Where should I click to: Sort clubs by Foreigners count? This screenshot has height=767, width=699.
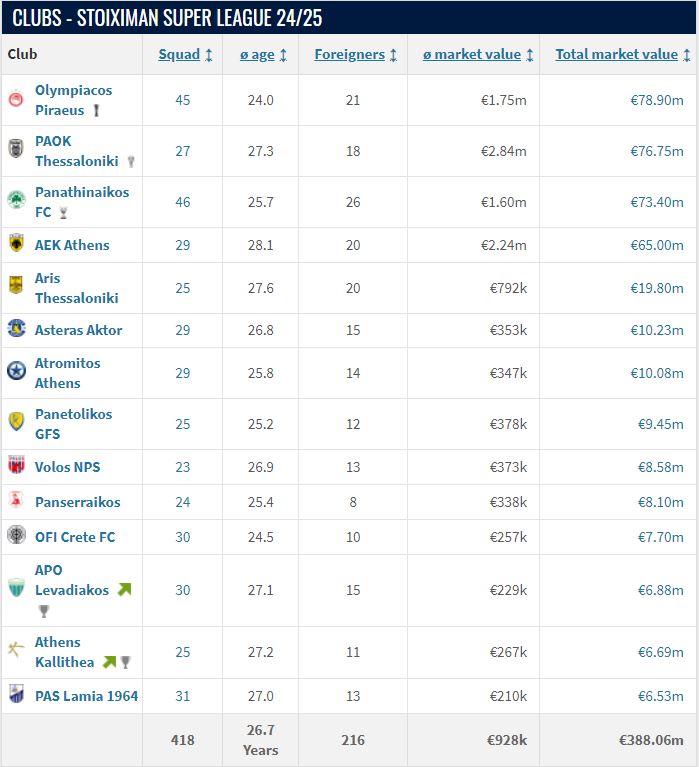coord(355,55)
